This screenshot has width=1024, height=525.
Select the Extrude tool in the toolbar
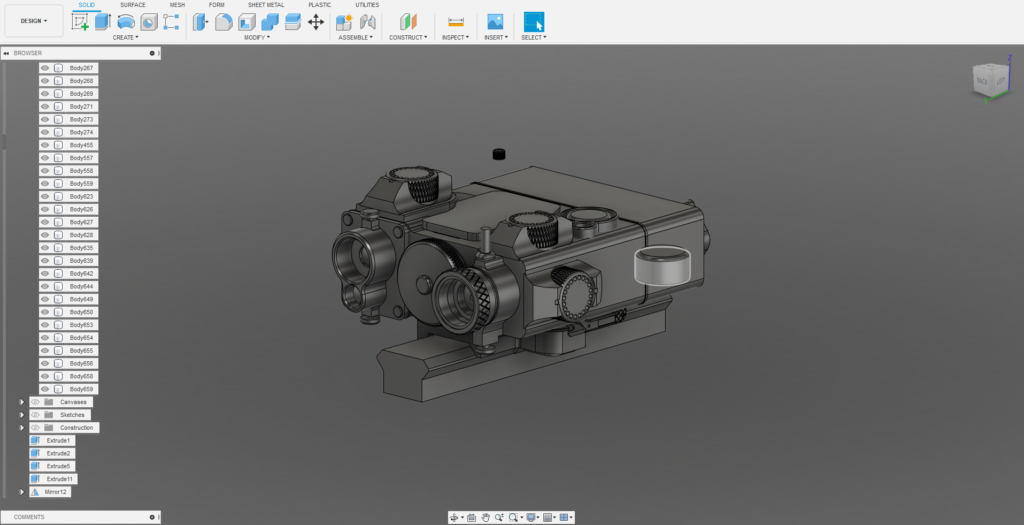tap(103, 21)
